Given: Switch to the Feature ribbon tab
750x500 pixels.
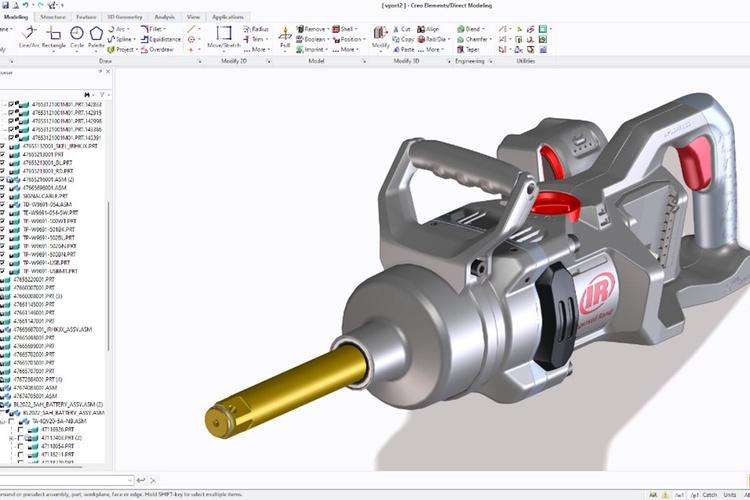Looking at the screenshot, I should [87, 17].
